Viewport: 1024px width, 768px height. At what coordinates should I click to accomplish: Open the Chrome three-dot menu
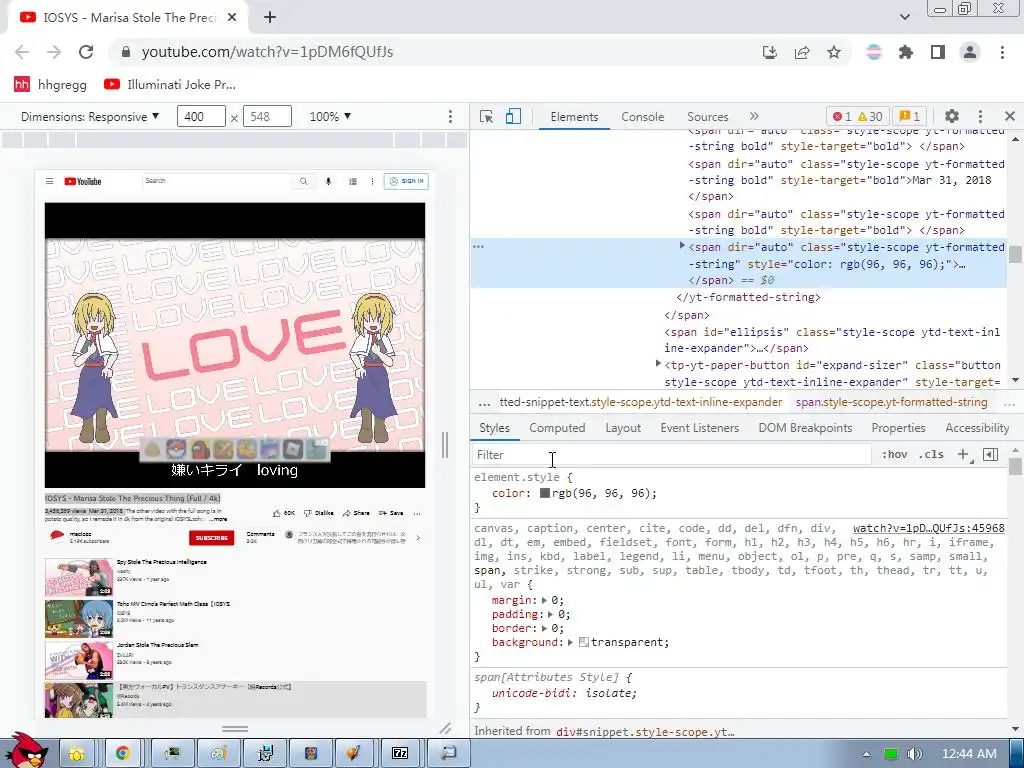(1002, 52)
